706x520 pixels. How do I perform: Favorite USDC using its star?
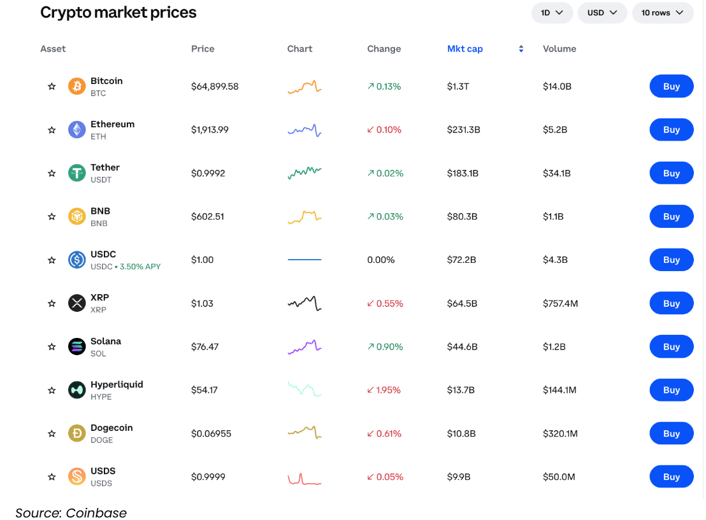coord(52,260)
